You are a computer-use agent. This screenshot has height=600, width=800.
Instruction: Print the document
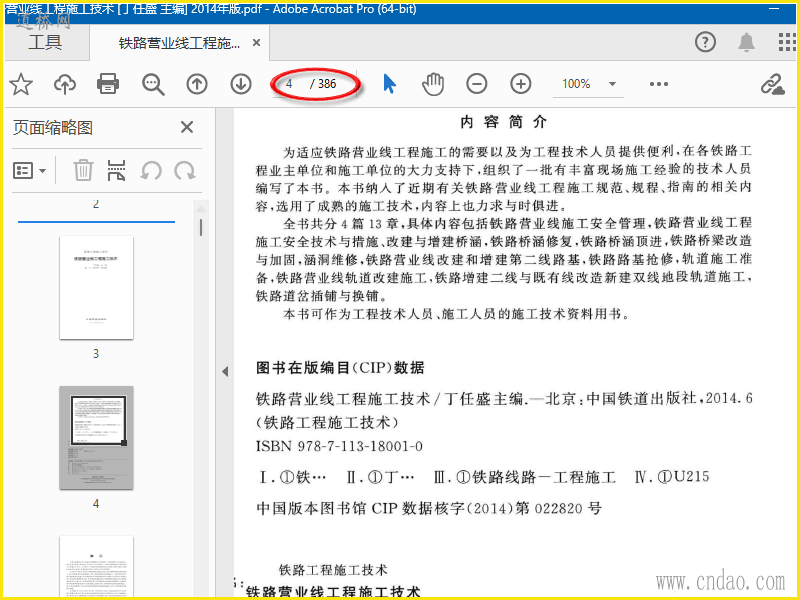[108, 84]
